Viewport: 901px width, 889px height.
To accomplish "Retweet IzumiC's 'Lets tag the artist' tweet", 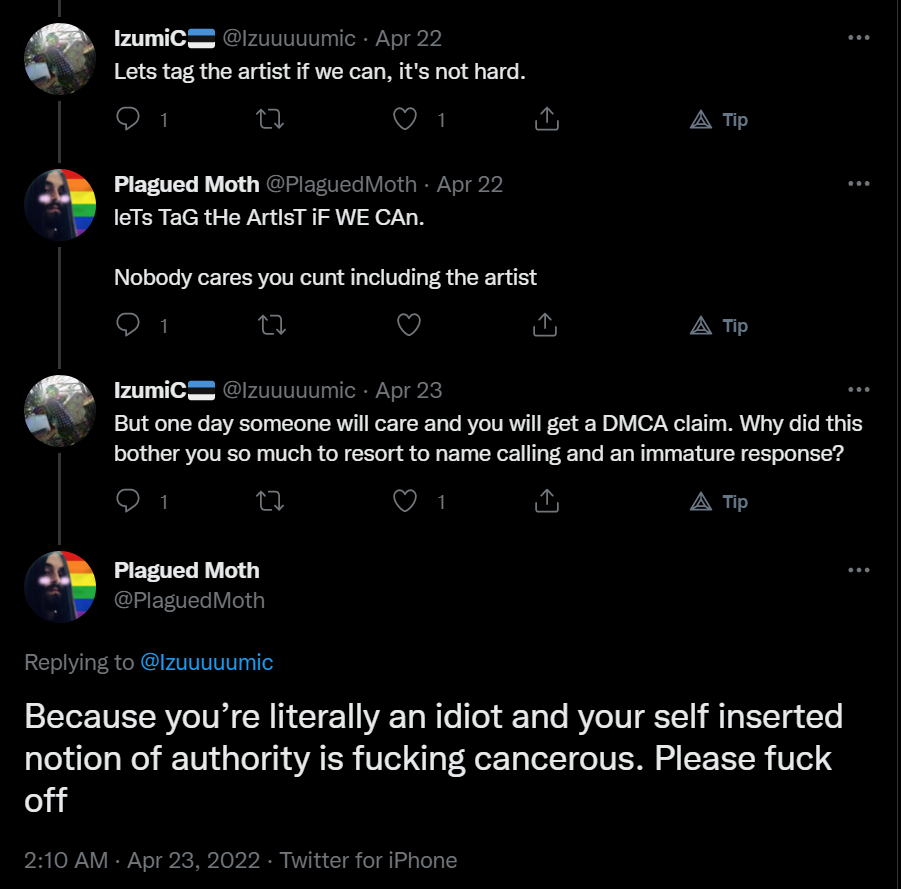I will [x=269, y=119].
